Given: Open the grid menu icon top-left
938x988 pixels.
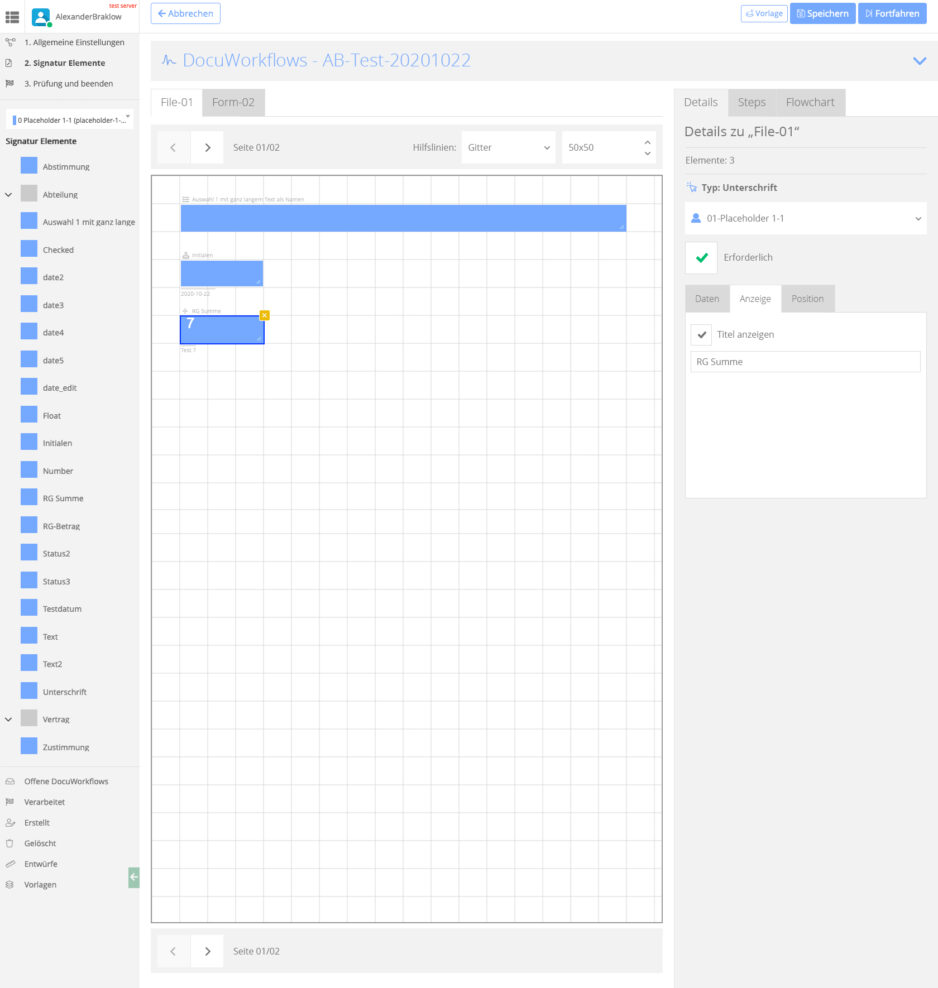Looking at the screenshot, I should [10, 14].
